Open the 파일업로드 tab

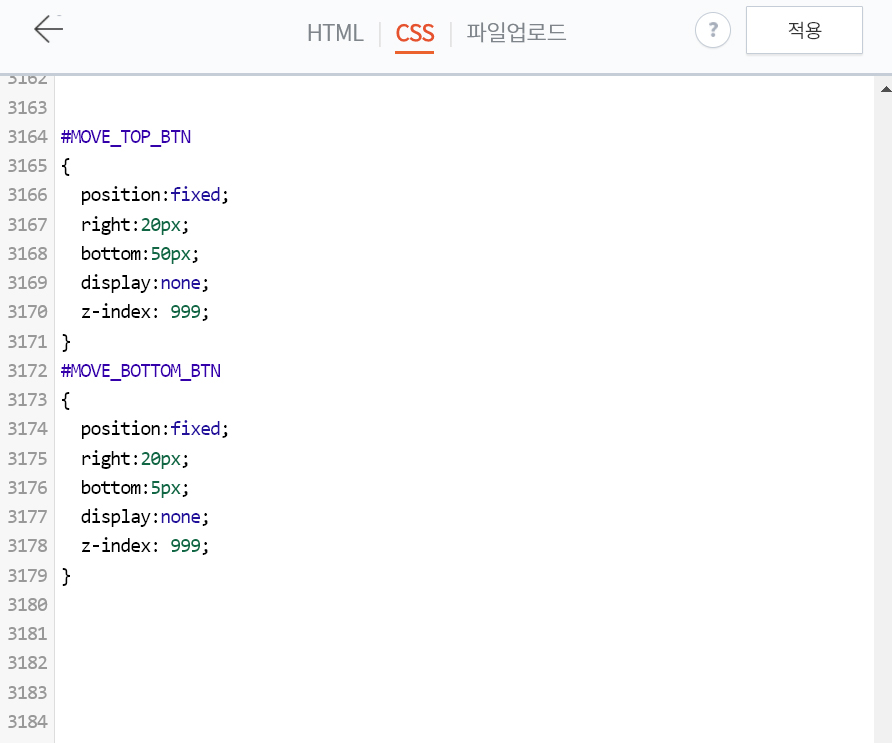[516, 32]
